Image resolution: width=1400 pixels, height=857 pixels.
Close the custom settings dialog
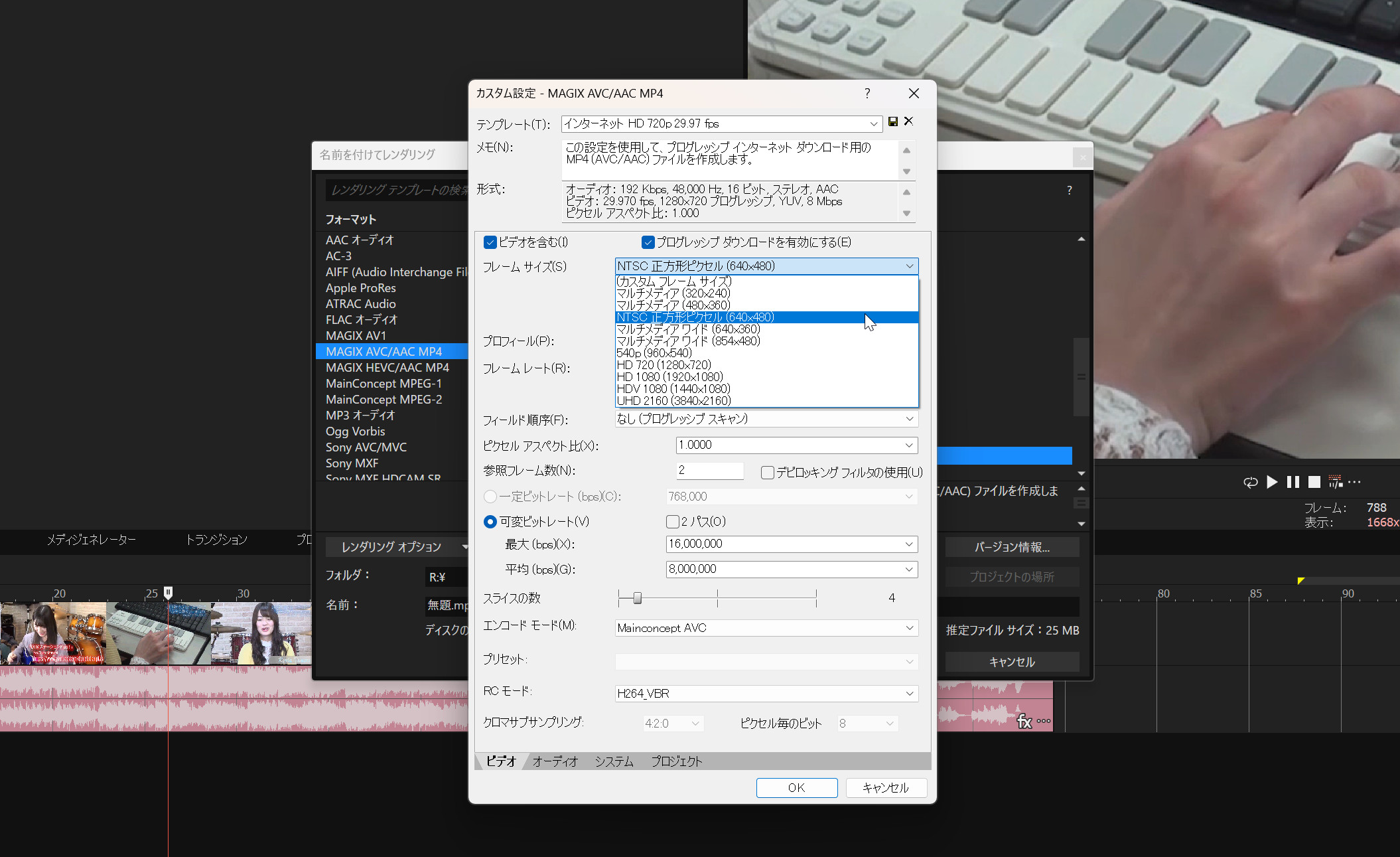click(x=914, y=94)
